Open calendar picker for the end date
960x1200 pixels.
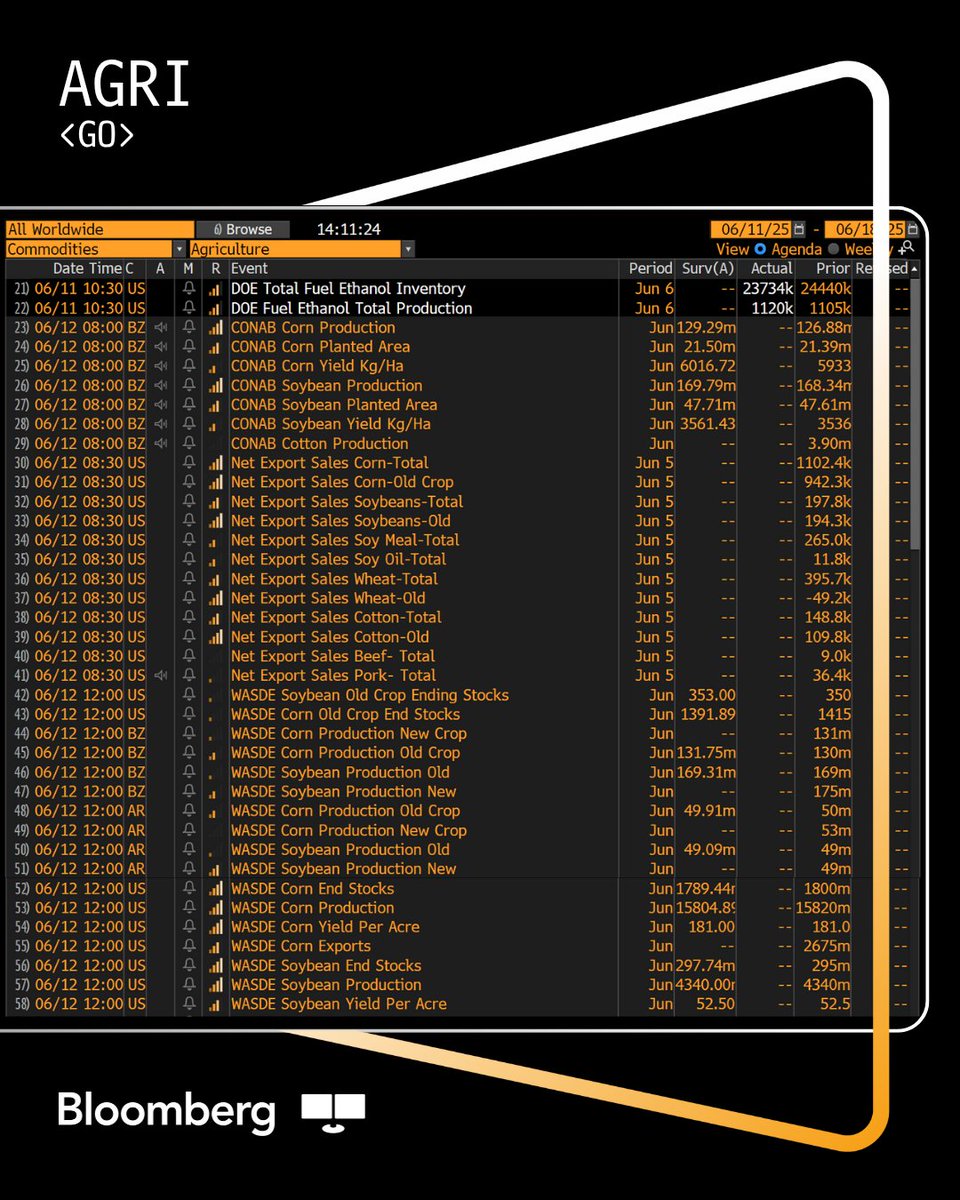912,230
